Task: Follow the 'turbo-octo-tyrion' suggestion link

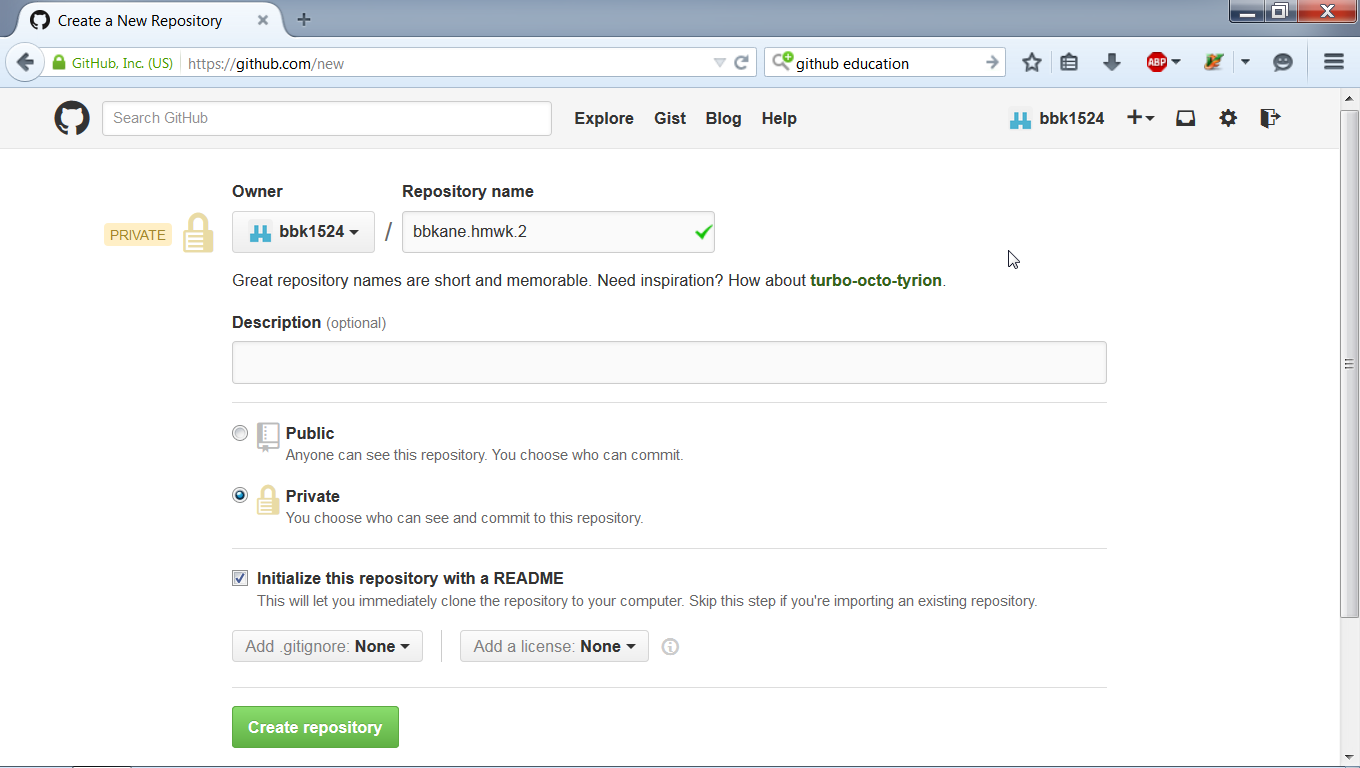Action: pyautogui.click(x=876, y=280)
